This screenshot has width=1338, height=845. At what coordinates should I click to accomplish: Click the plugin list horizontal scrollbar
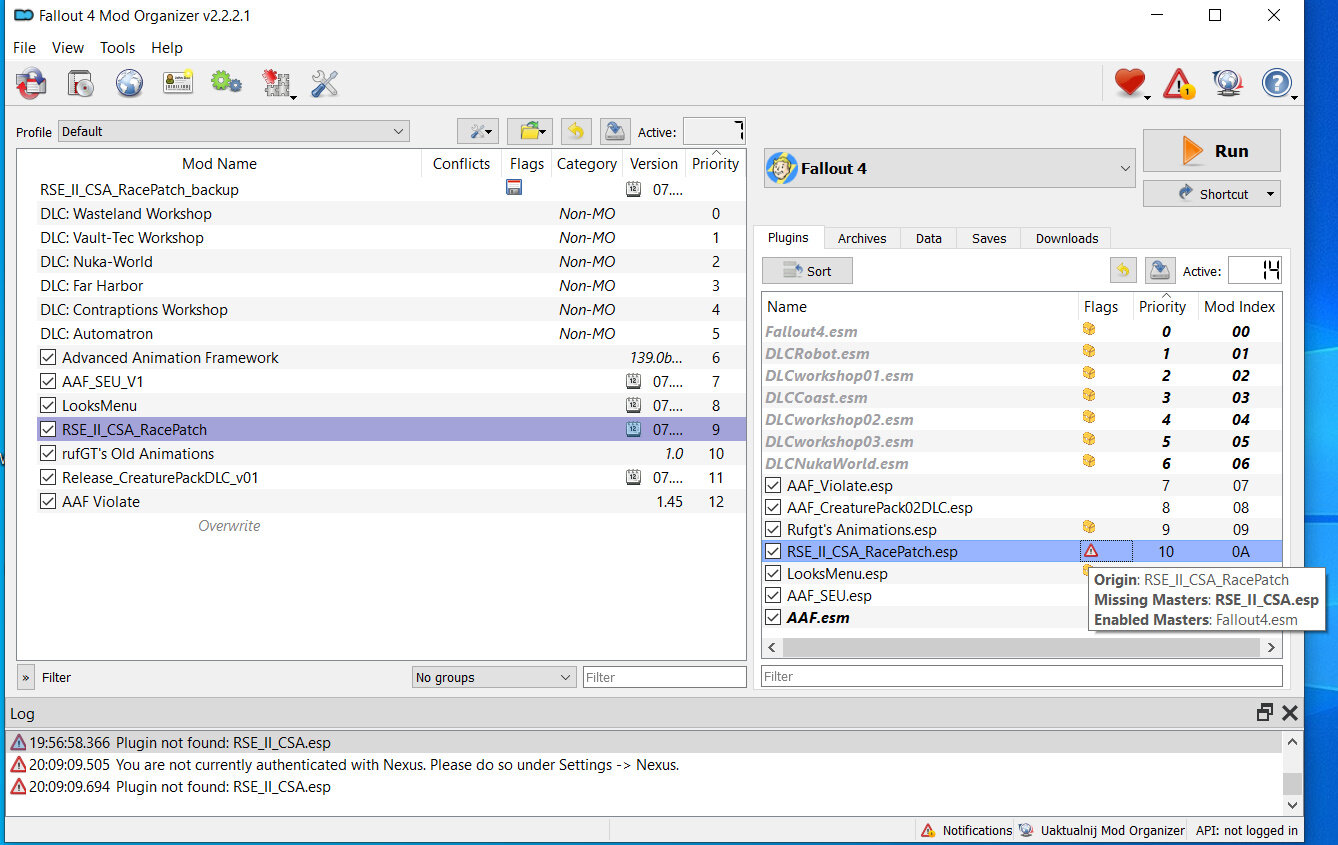pos(1021,647)
